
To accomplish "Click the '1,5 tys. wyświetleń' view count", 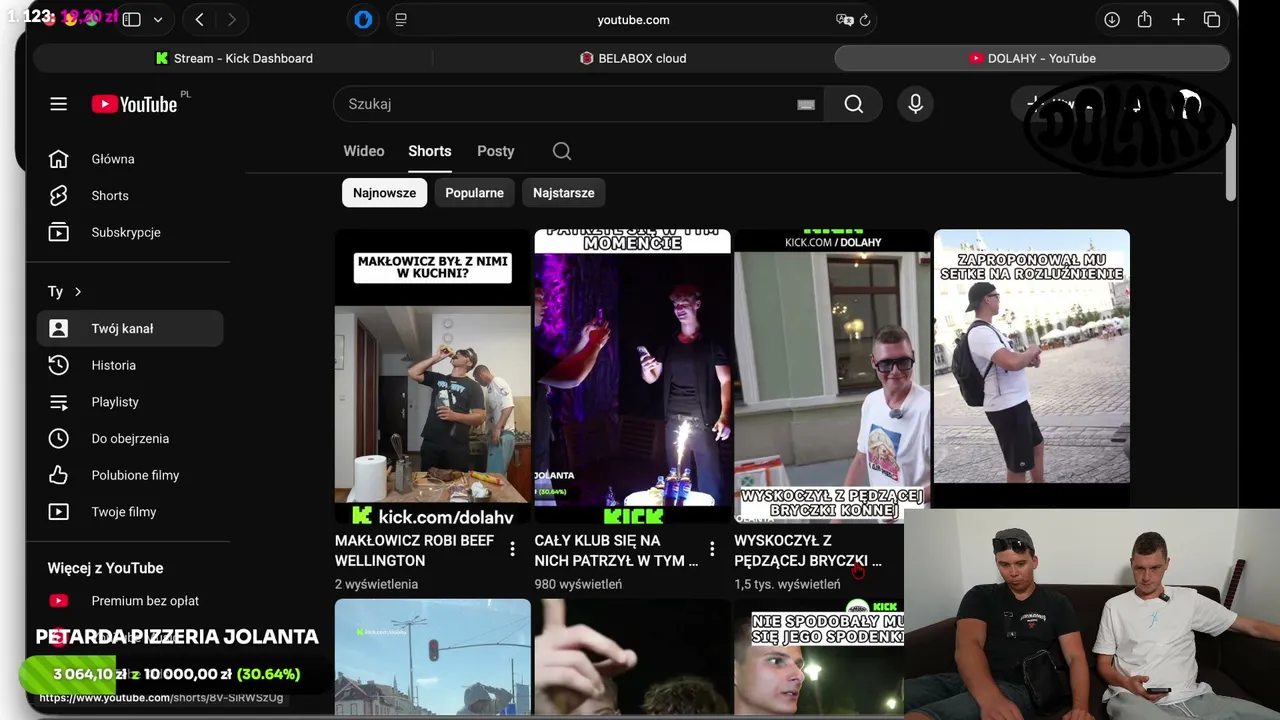I will pos(787,584).
